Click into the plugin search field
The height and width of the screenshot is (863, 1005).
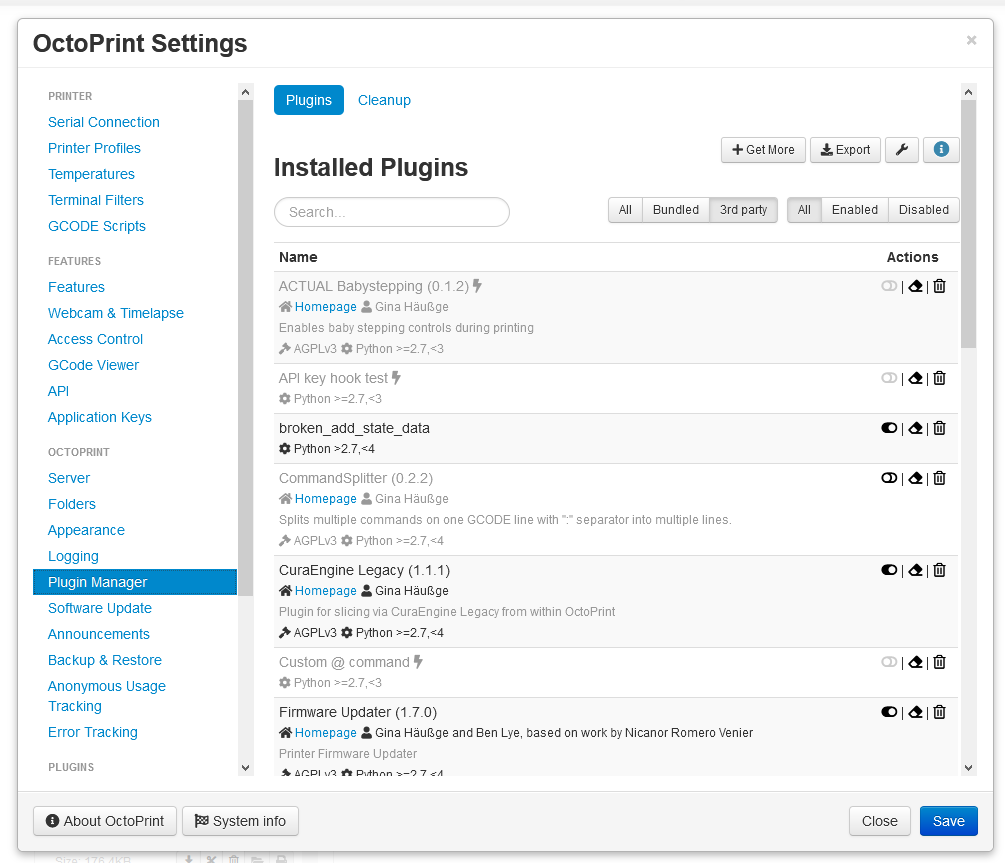pos(391,212)
